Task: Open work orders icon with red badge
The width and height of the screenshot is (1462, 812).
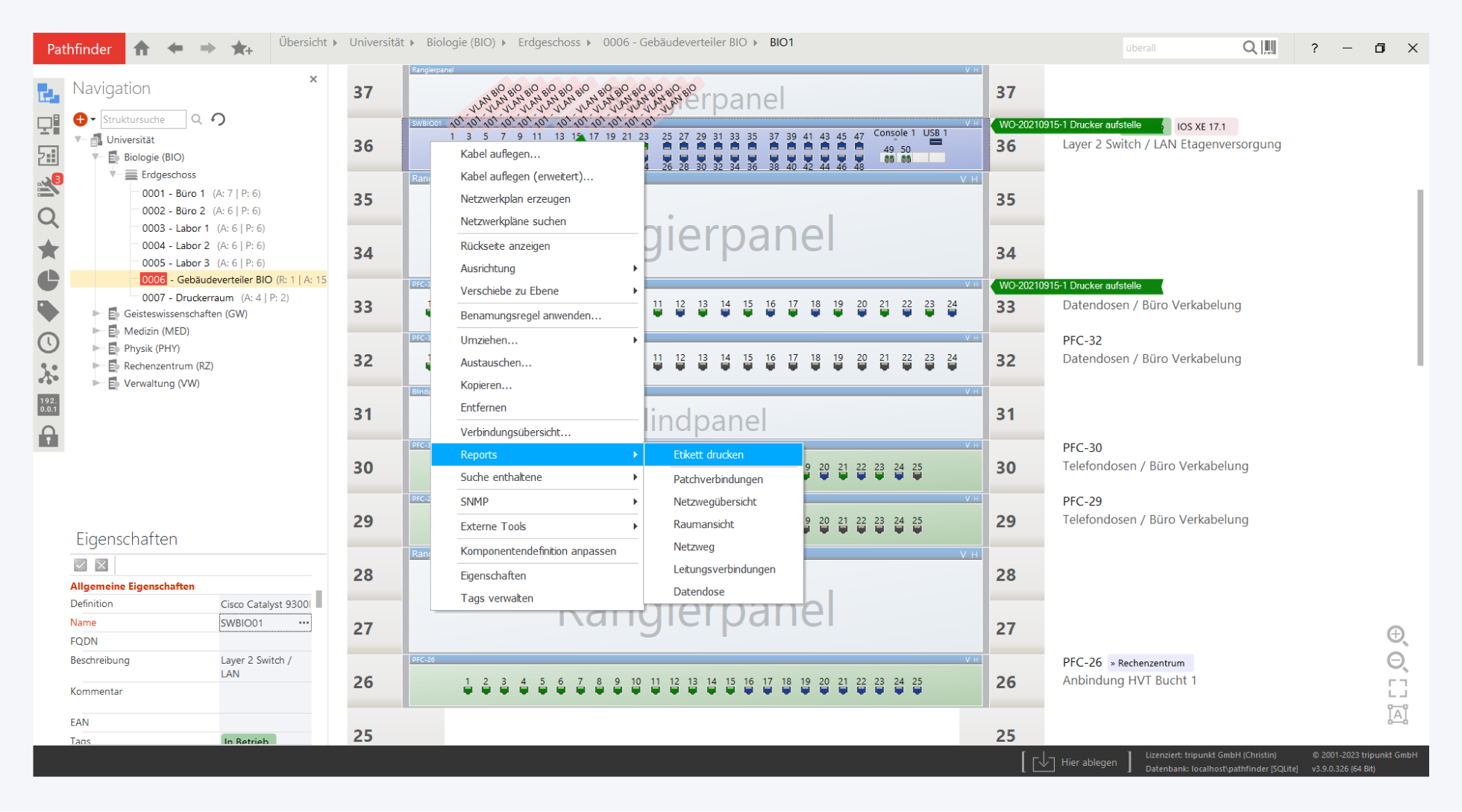Action: coord(48,186)
